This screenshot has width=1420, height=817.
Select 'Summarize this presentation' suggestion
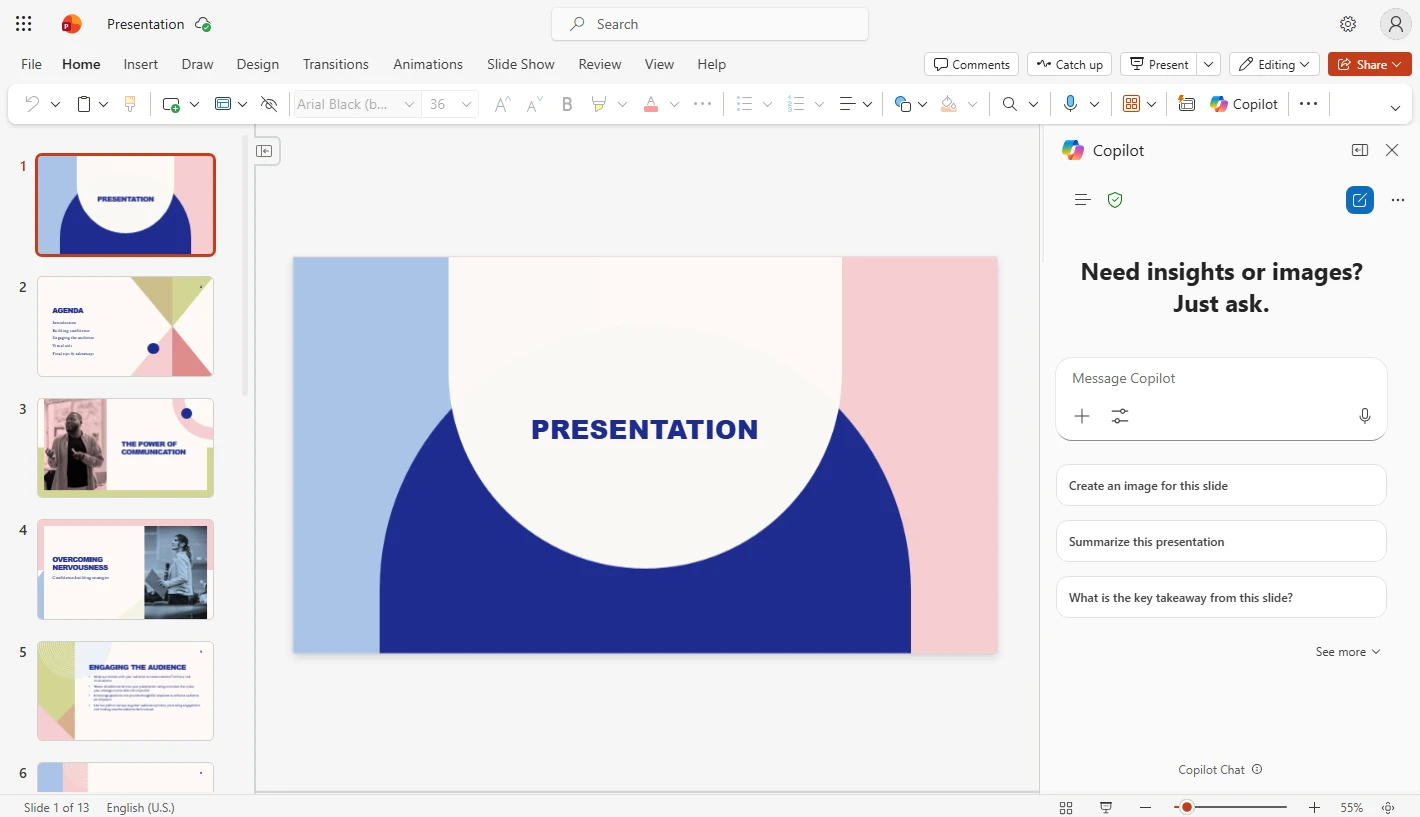pyautogui.click(x=1220, y=542)
